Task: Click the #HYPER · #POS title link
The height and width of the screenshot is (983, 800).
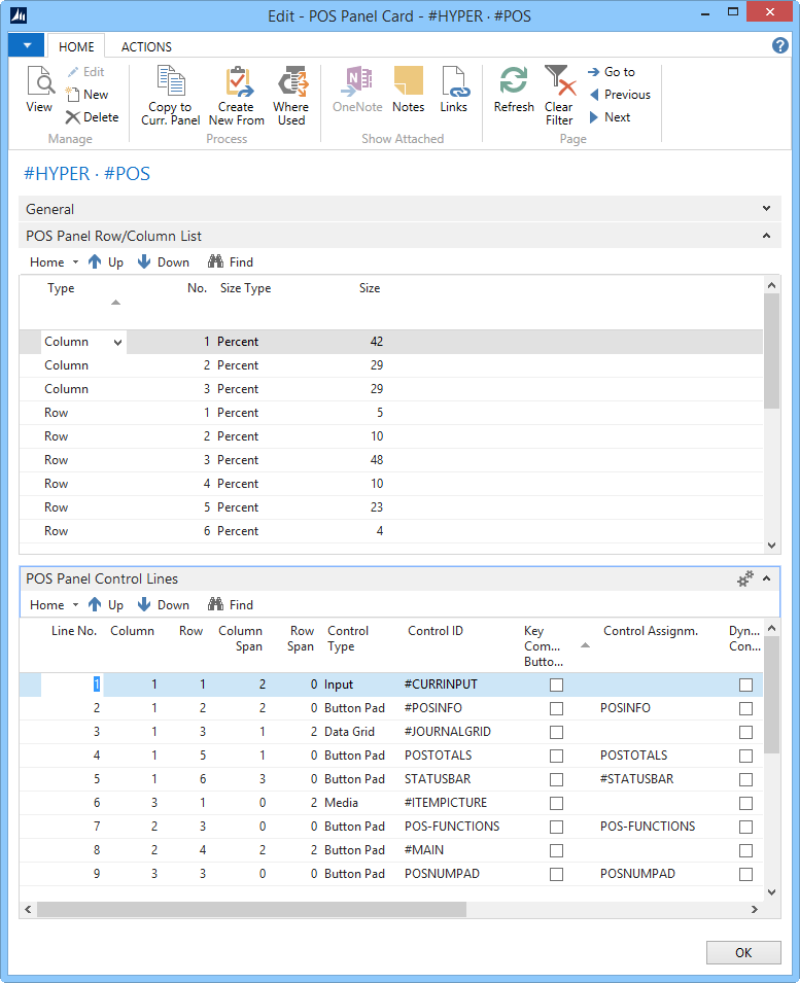Action: [x=87, y=174]
